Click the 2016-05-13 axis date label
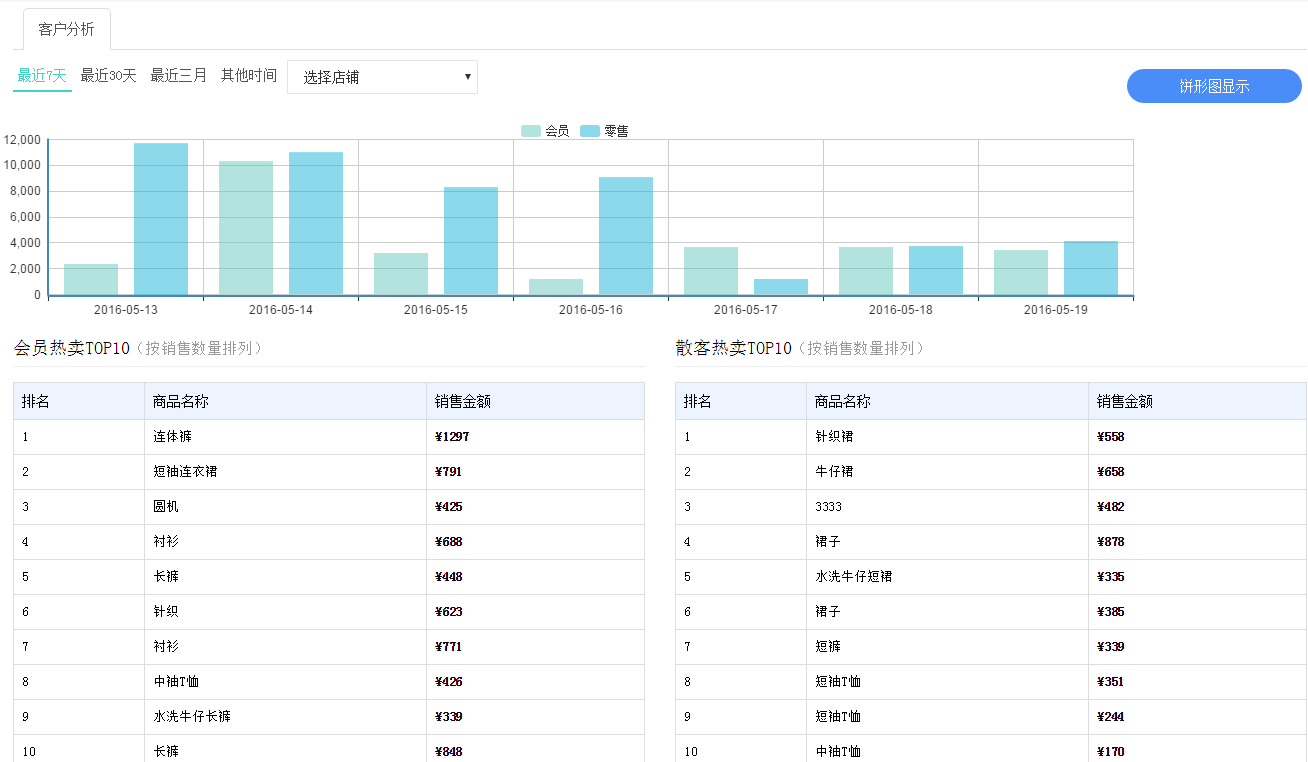This screenshot has height=762, width=1308. point(126,310)
